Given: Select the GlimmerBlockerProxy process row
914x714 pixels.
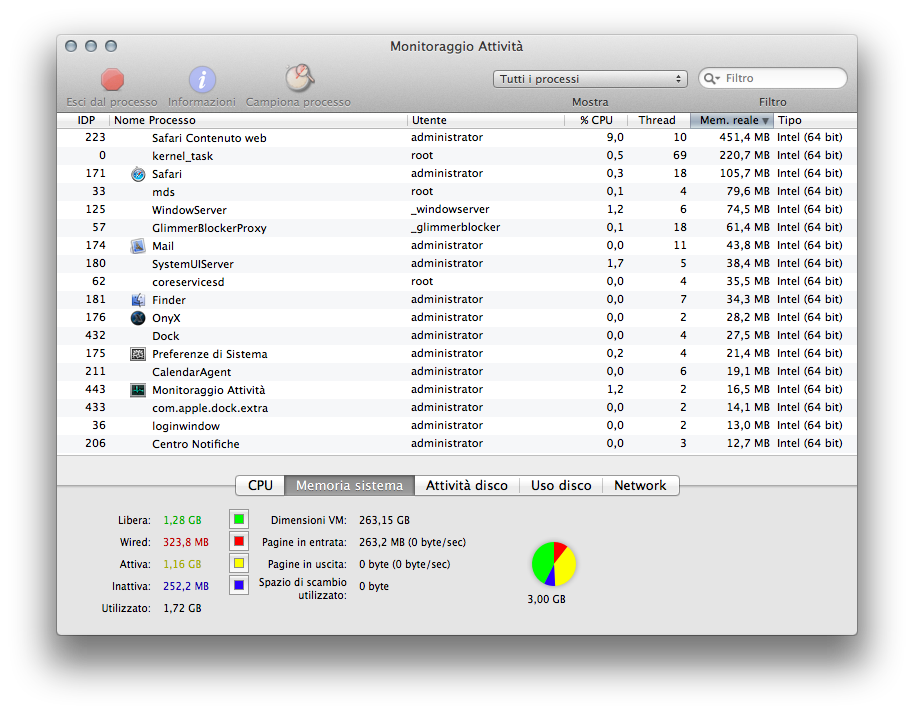Looking at the screenshot, I should pos(457,228).
